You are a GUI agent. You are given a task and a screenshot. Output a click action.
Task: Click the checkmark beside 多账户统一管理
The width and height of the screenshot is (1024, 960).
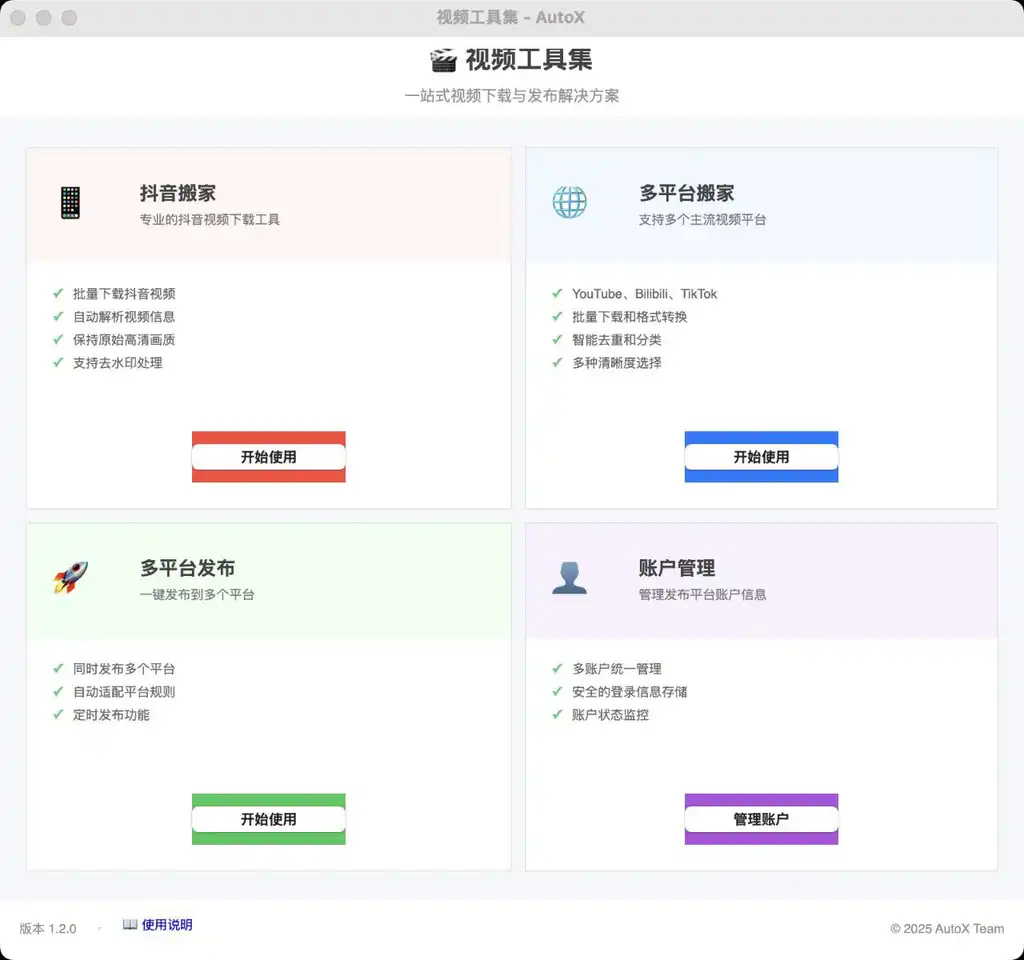(x=557, y=668)
